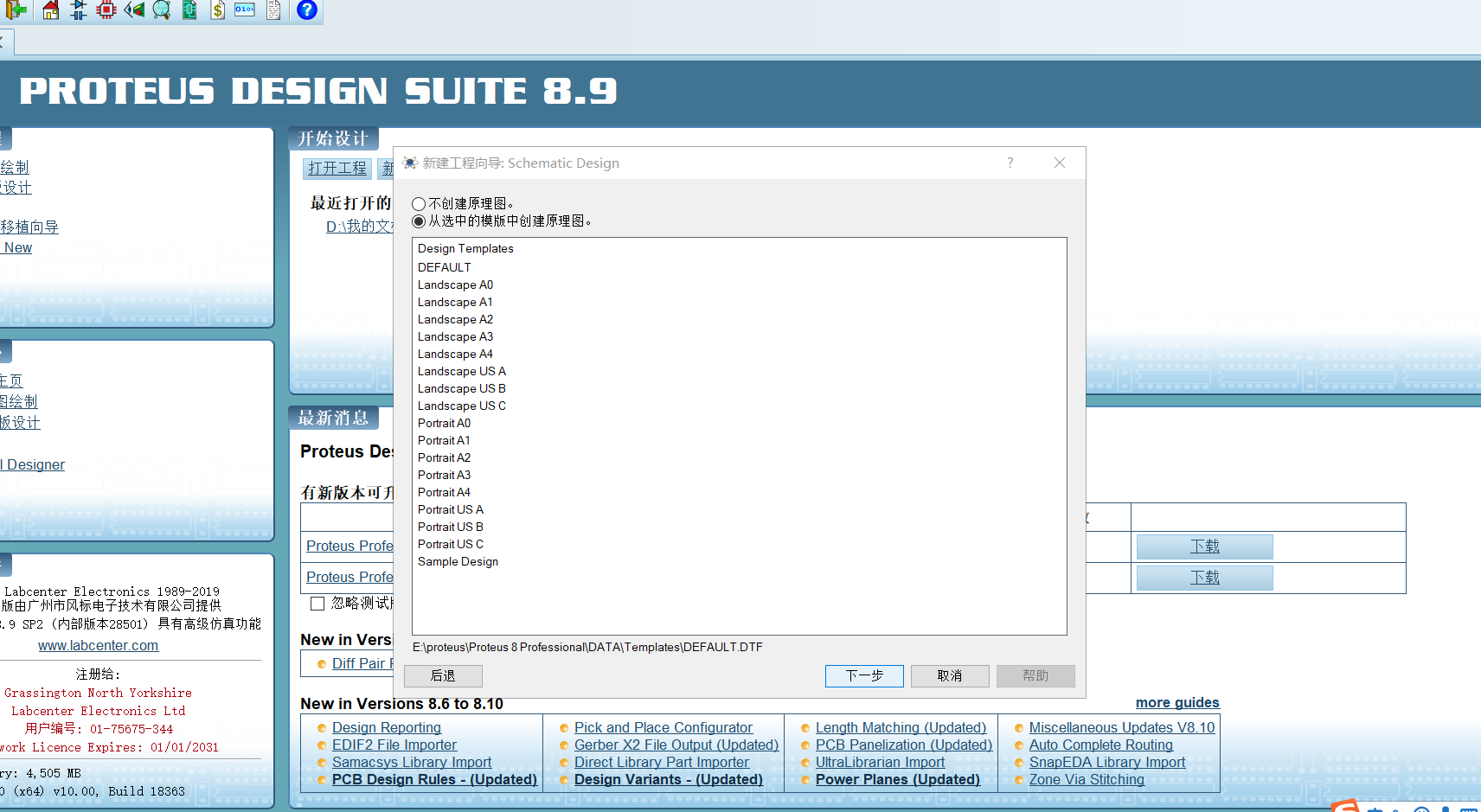Open the Project Notes document icon
Image resolution: width=1481 pixels, height=812 pixels.
[x=273, y=10]
